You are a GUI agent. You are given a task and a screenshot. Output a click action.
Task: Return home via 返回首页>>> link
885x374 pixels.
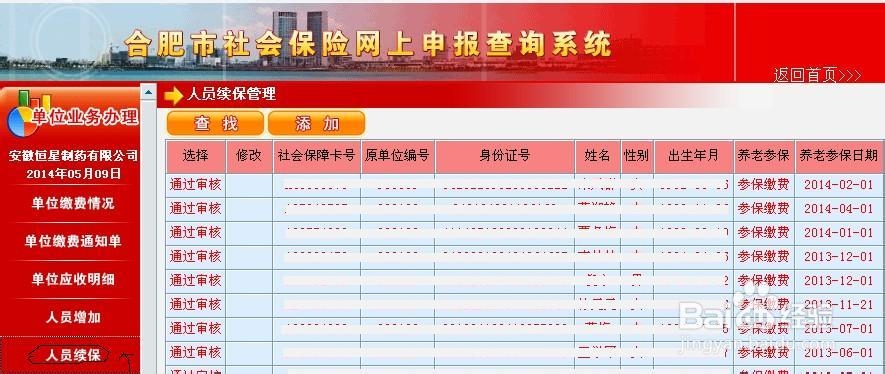pyautogui.click(x=817, y=75)
